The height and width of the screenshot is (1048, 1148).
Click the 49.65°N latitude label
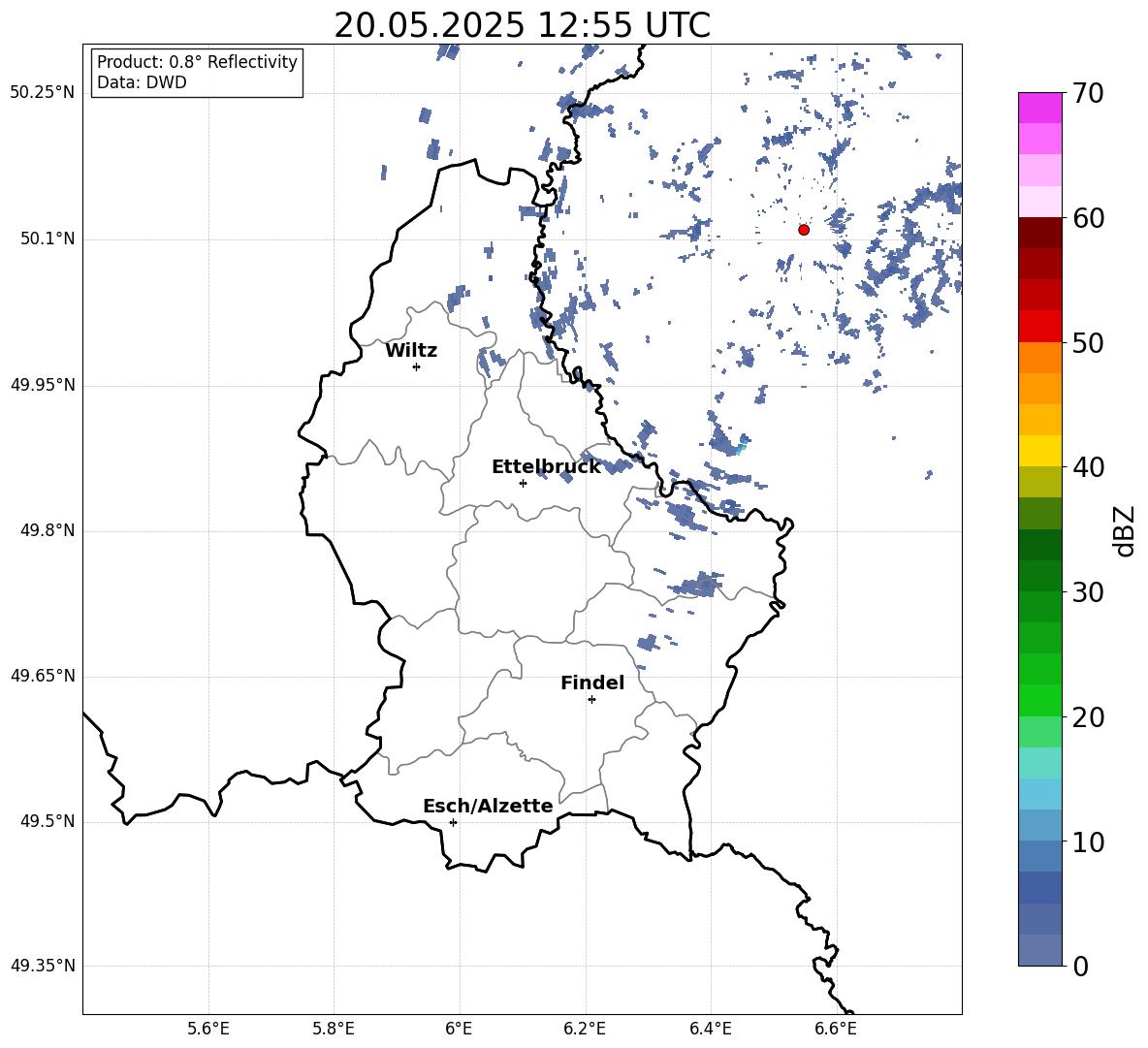43,676
